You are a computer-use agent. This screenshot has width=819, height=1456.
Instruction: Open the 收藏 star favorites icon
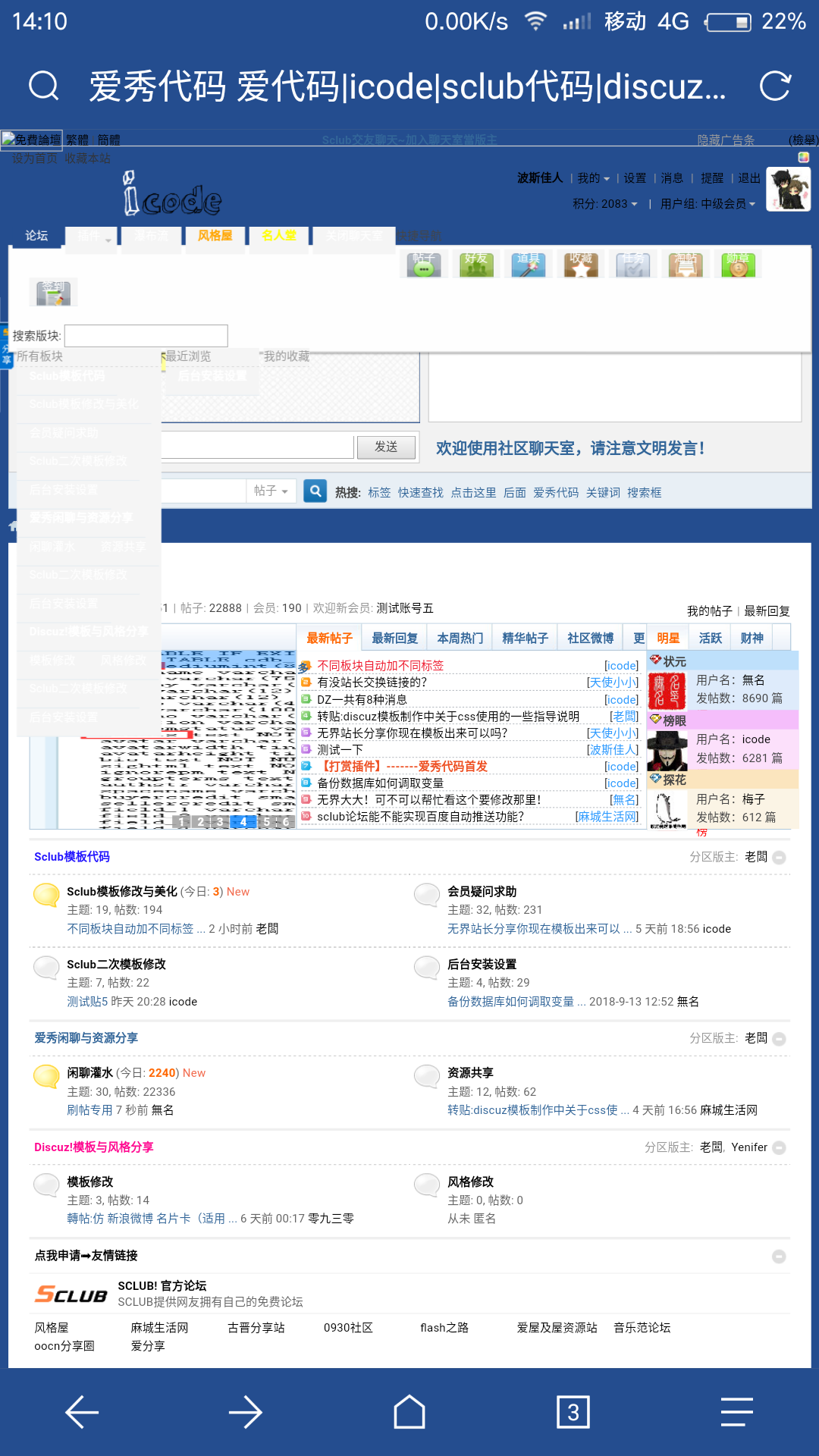coord(581,265)
